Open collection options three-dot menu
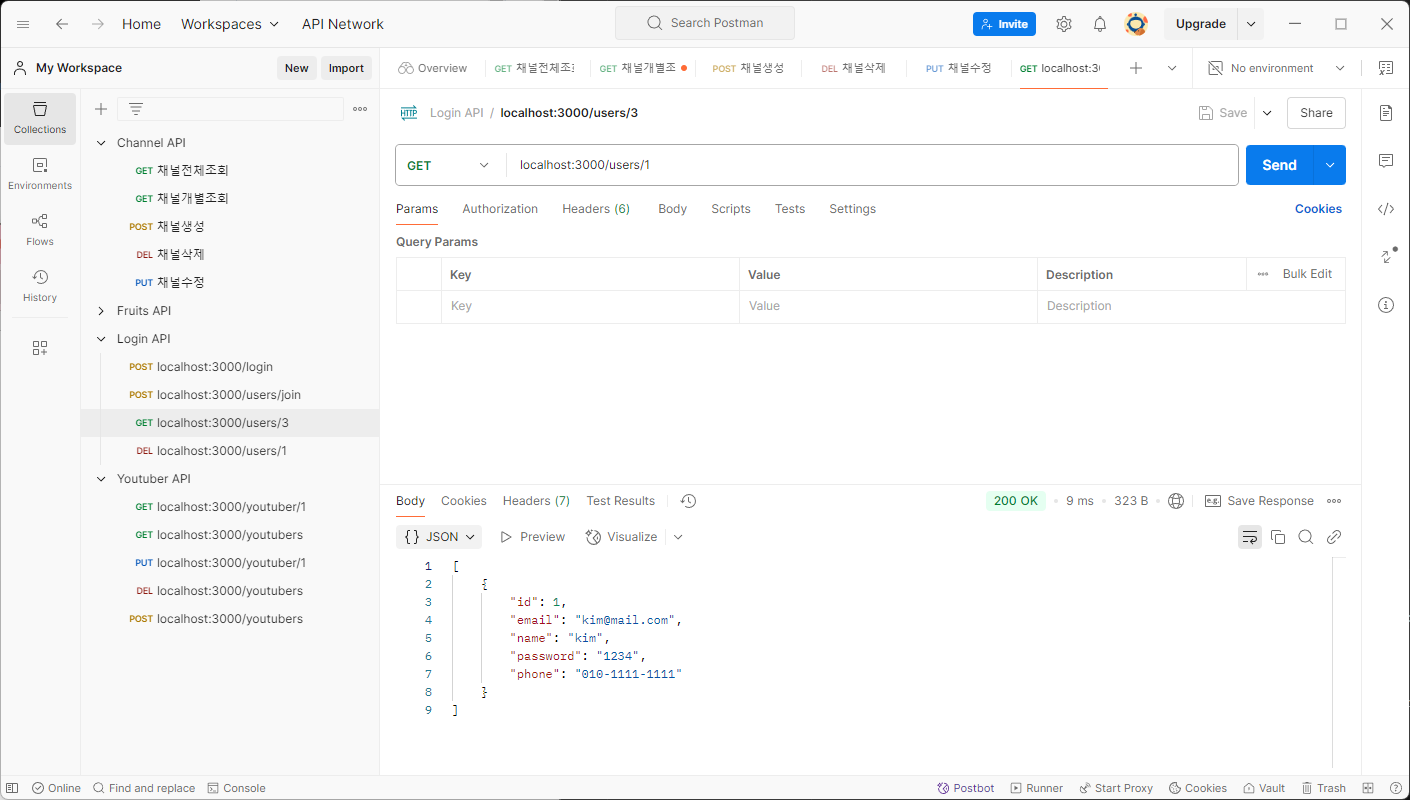The height and width of the screenshot is (800, 1410). coord(360,109)
